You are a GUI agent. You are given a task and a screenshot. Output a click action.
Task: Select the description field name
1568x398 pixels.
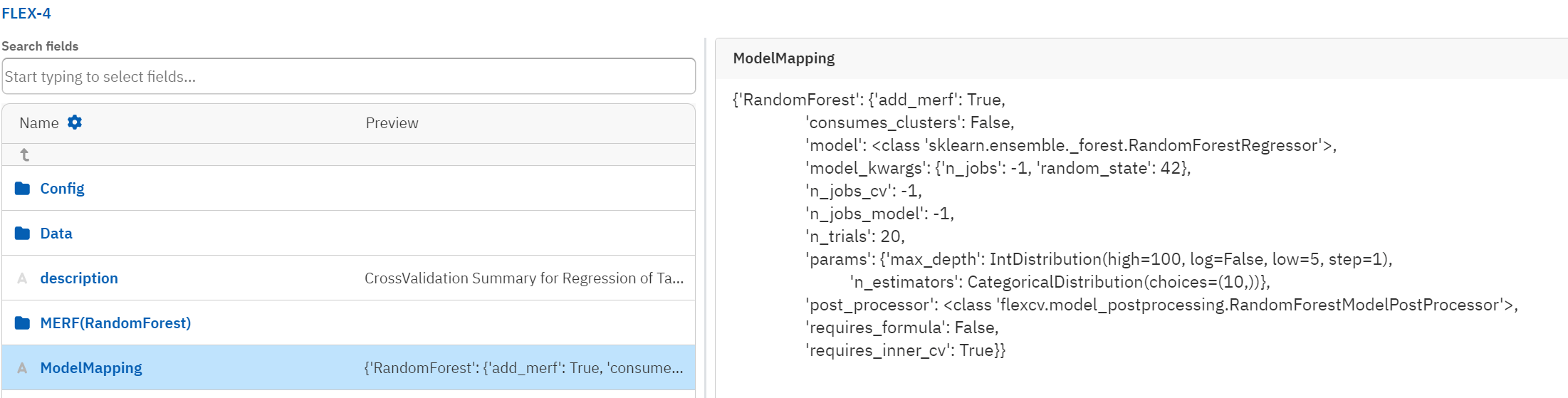click(x=79, y=278)
